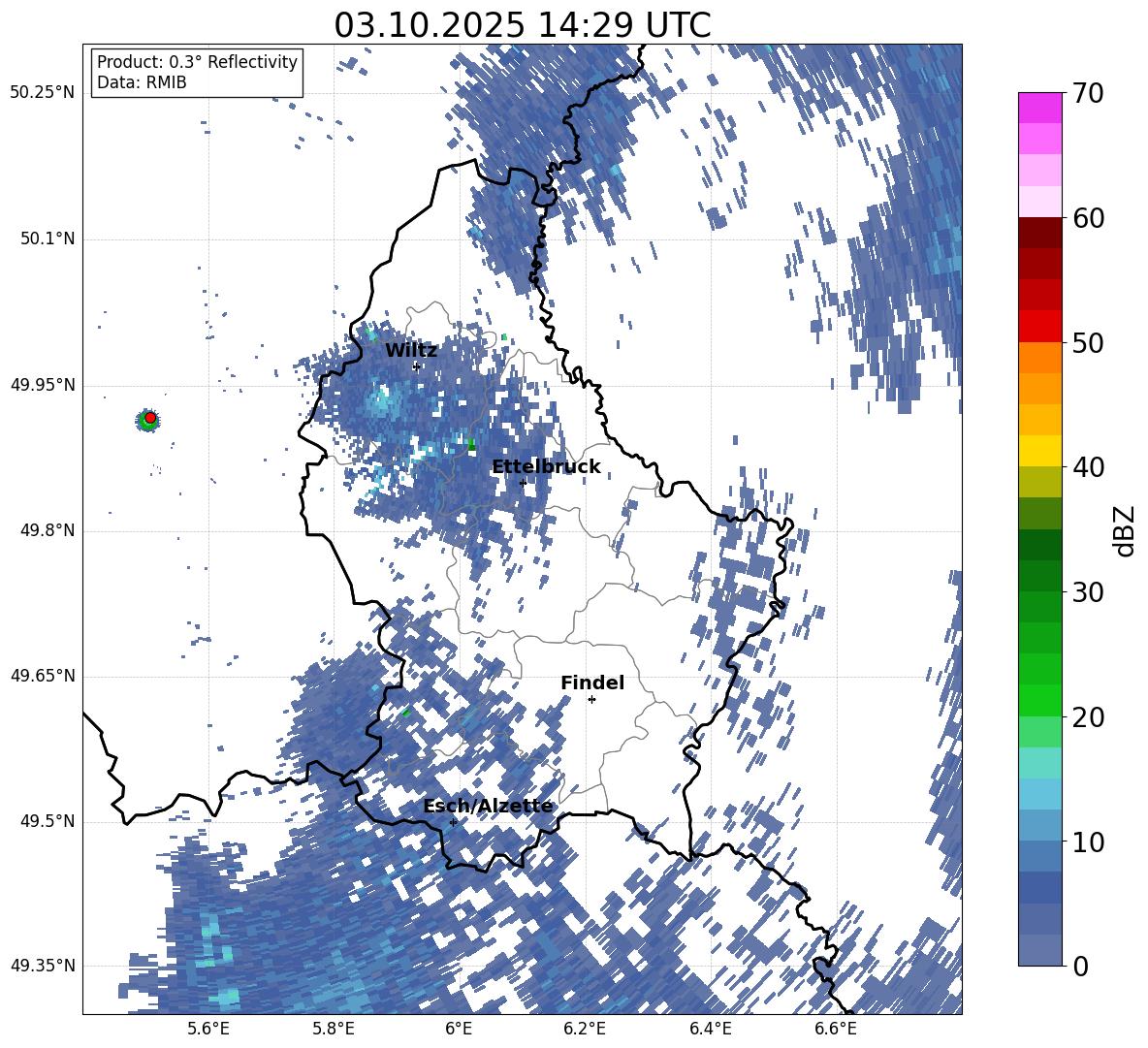
Task: Click the 5.8°E longitude label
Action: coord(334,1030)
